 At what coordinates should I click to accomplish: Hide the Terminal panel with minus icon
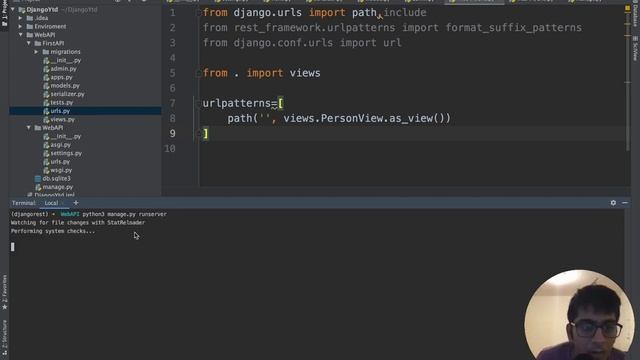(625, 202)
